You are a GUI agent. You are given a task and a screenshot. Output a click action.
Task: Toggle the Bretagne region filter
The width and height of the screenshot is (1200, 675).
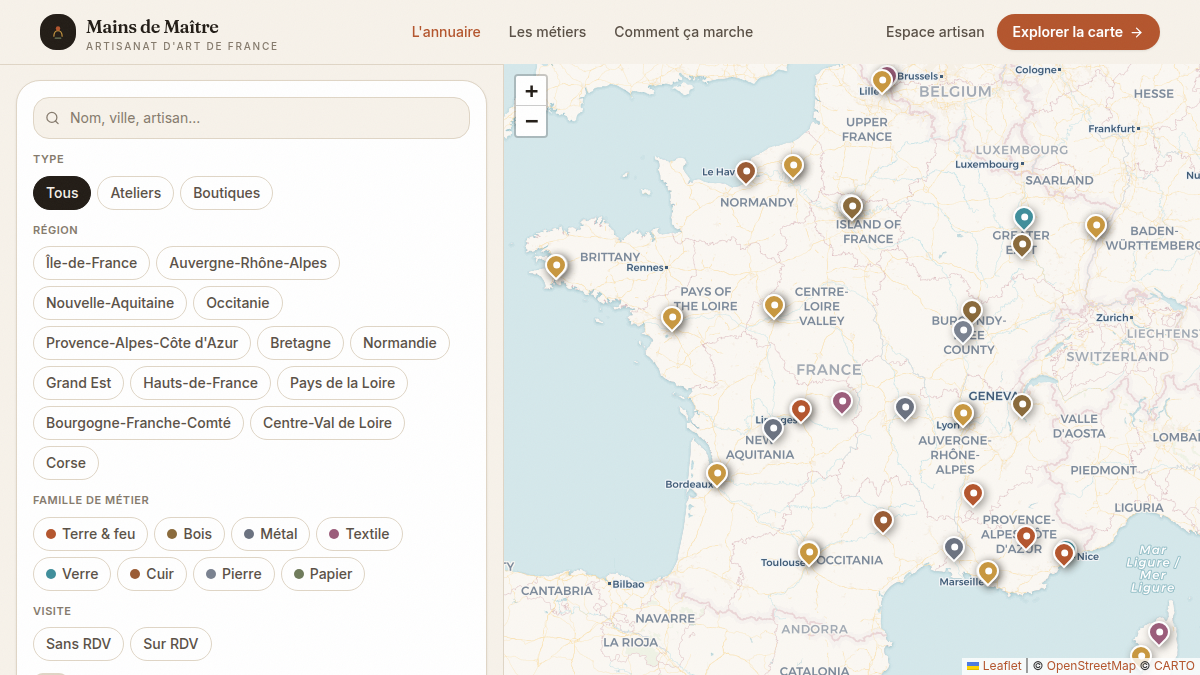(300, 343)
